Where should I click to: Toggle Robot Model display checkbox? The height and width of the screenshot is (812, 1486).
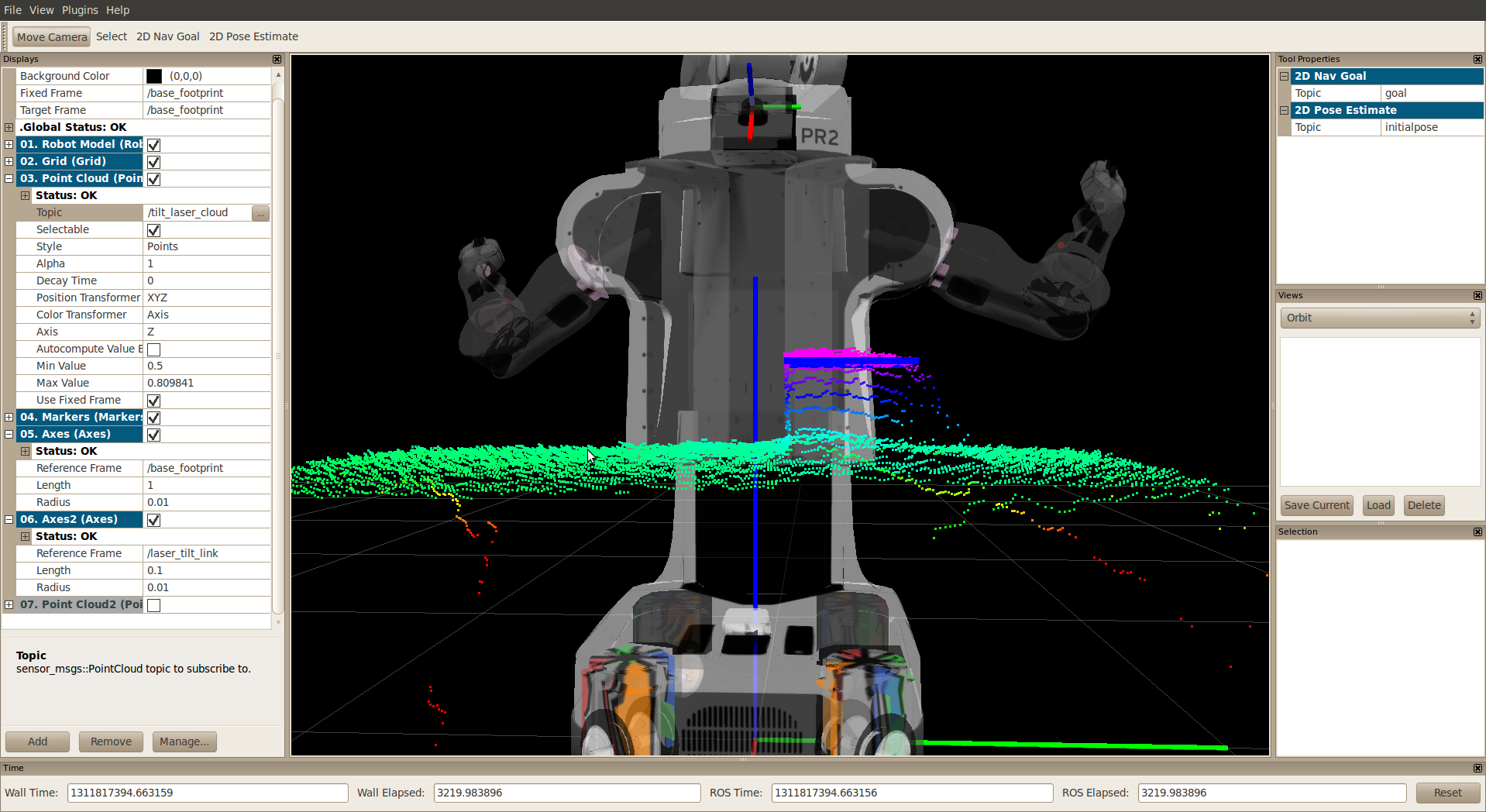[x=153, y=145]
